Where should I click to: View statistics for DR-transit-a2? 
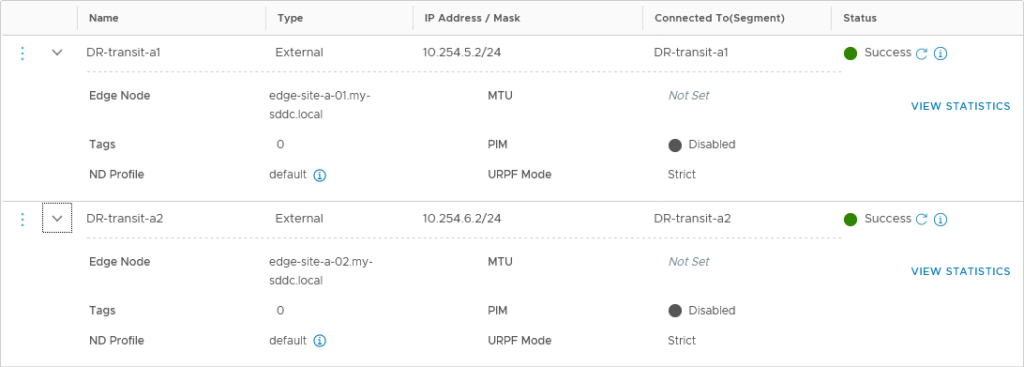960,271
